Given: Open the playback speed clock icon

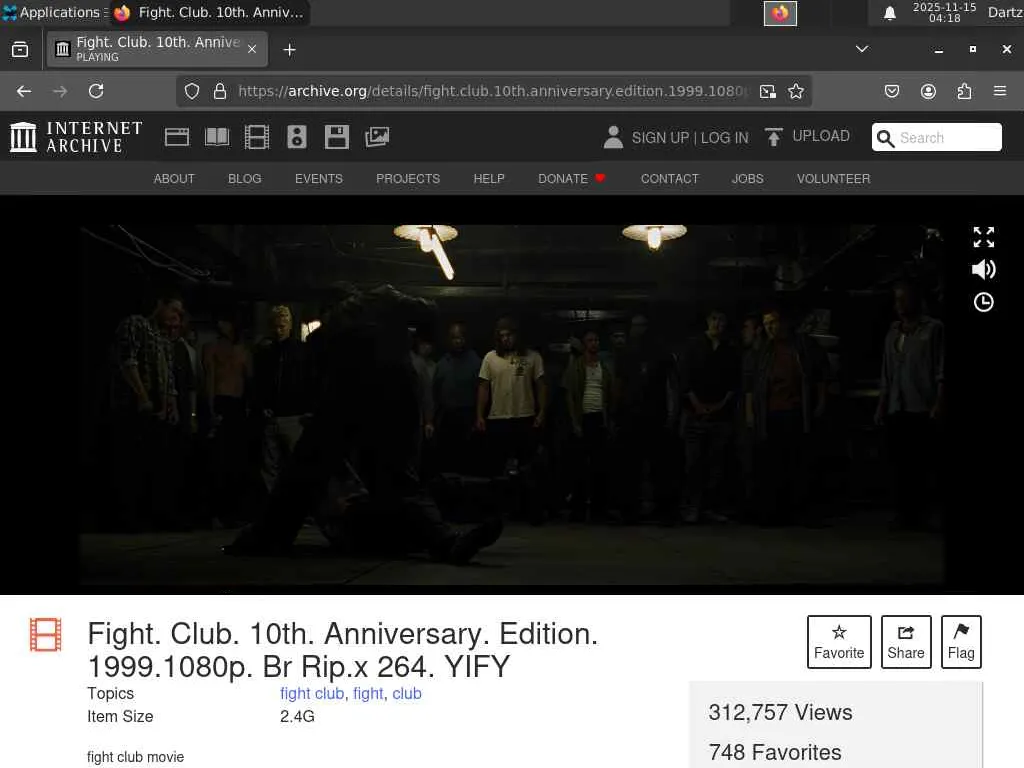Looking at the screenshot, I should (984, 302).
